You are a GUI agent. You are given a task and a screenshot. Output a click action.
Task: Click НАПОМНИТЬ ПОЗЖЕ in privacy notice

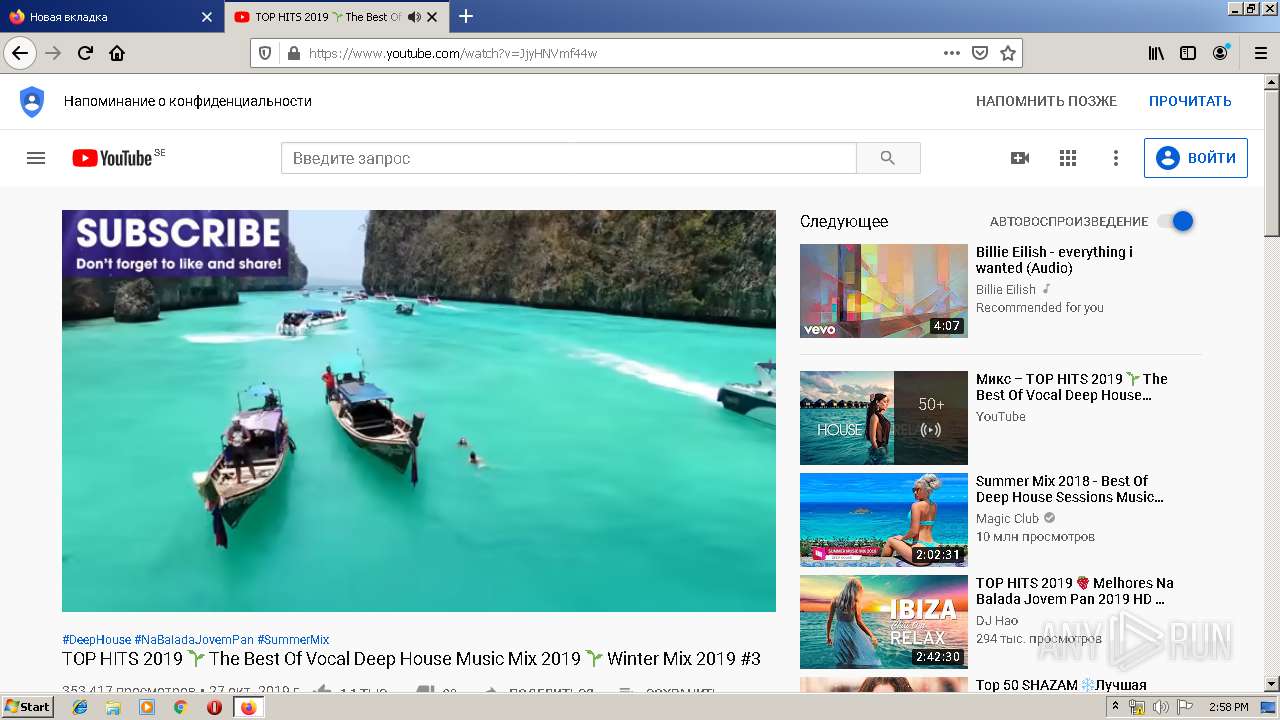point(1046,101)
